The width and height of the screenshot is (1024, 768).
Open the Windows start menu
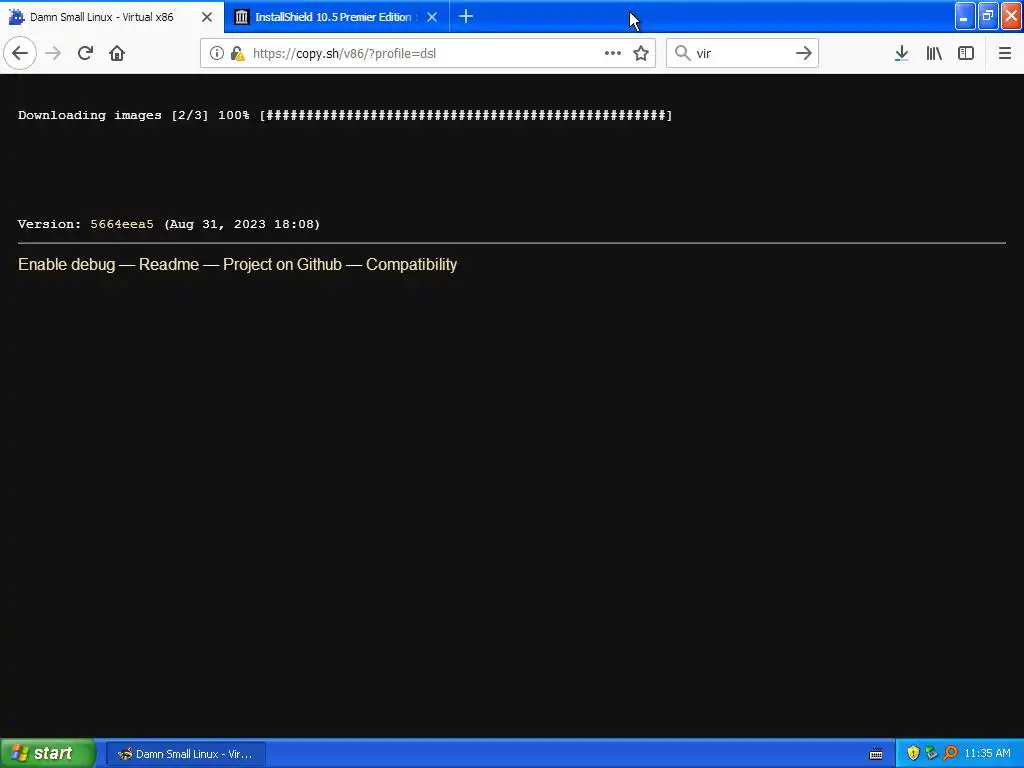[x=48, y=753]
